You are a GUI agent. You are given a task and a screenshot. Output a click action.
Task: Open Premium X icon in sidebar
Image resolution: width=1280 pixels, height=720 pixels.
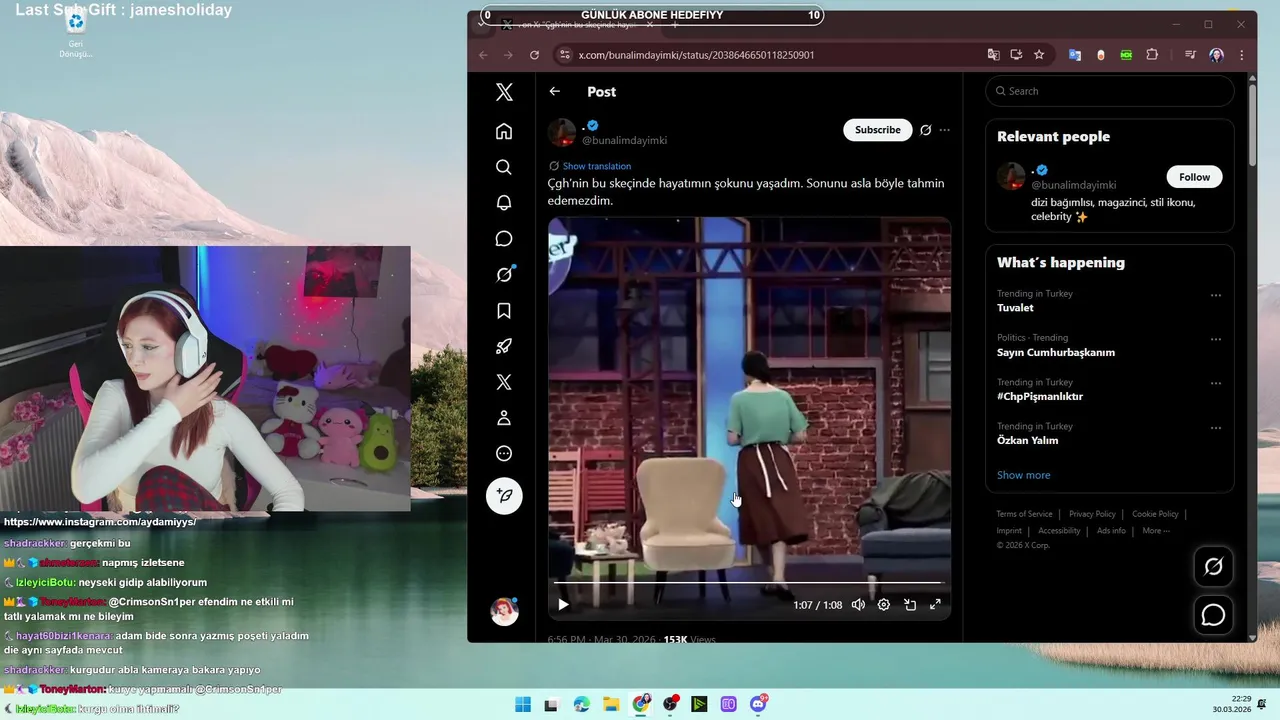pos(504,382)
